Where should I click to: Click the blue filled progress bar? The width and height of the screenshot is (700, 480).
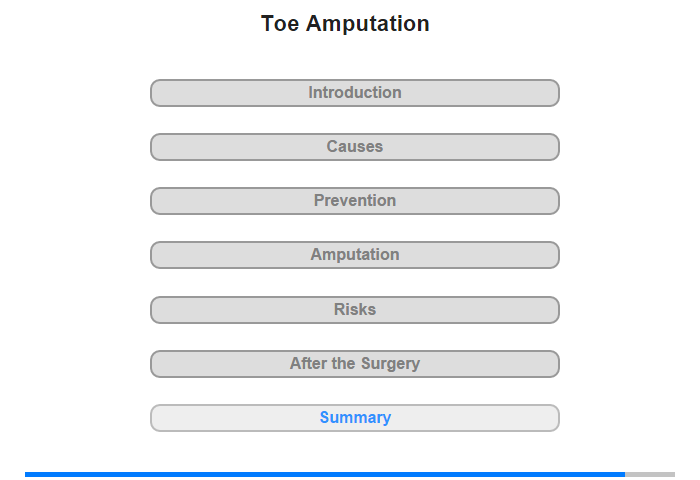click(x=325, y=474)
